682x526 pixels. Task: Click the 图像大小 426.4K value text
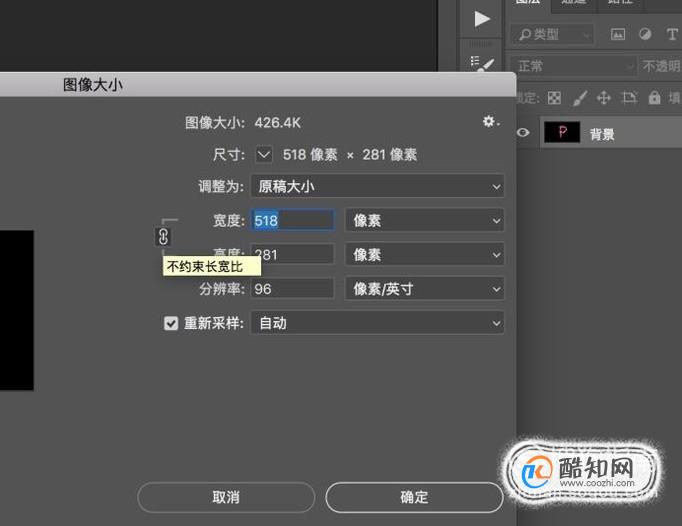point(277,123)
